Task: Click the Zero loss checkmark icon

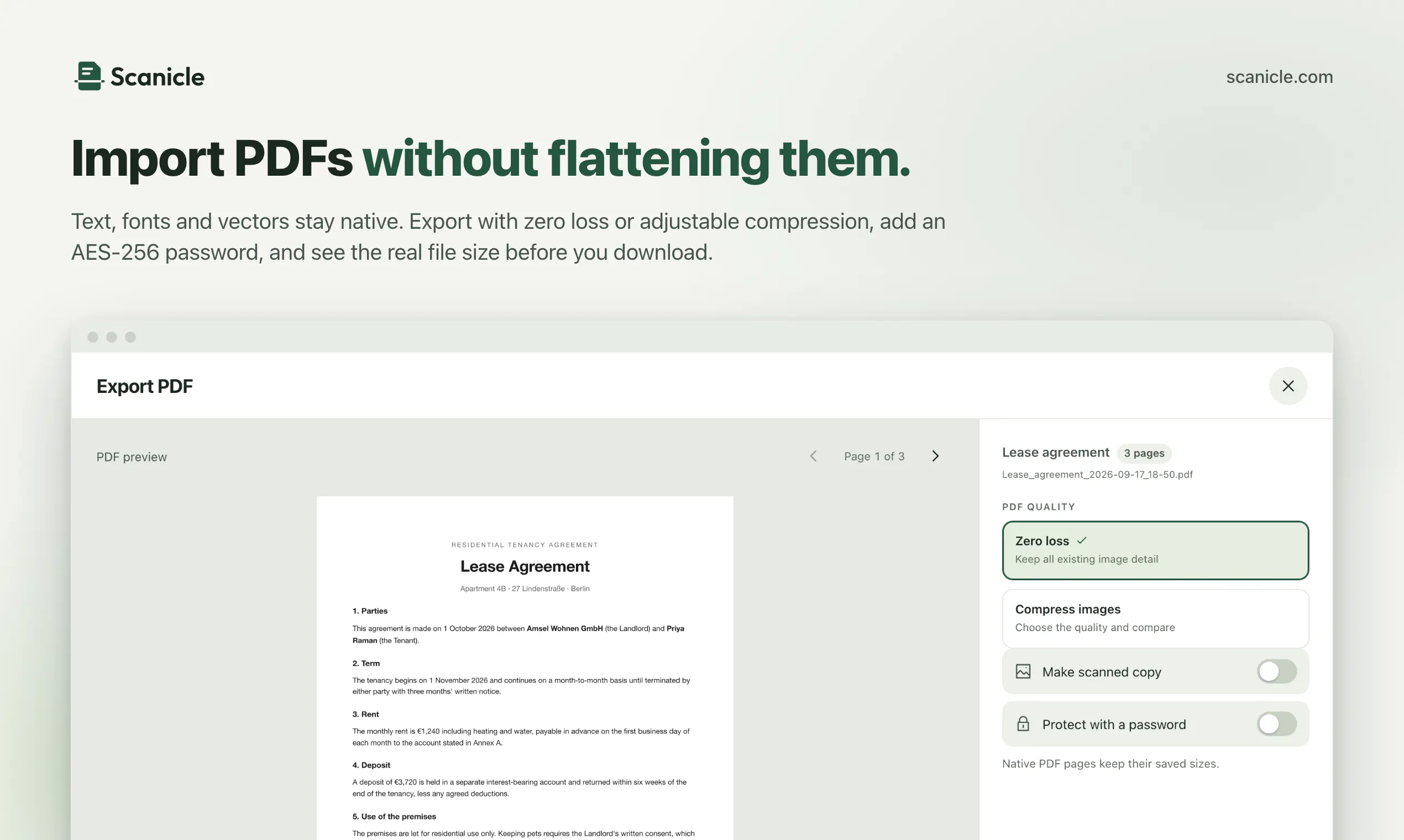Action: point(1081,540)
